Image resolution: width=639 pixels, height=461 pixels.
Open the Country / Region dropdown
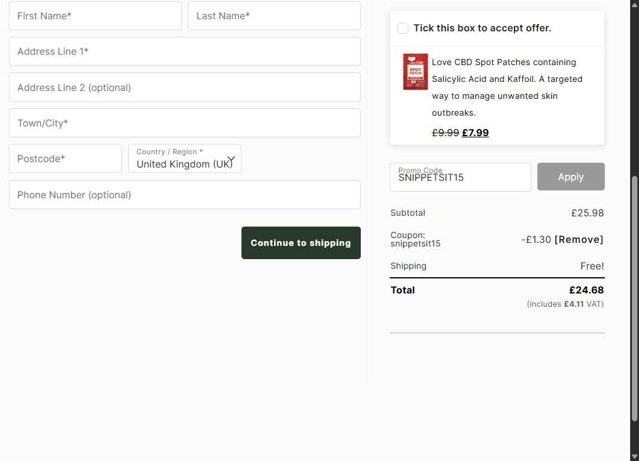pyautogui.click(x=185, y=159)
